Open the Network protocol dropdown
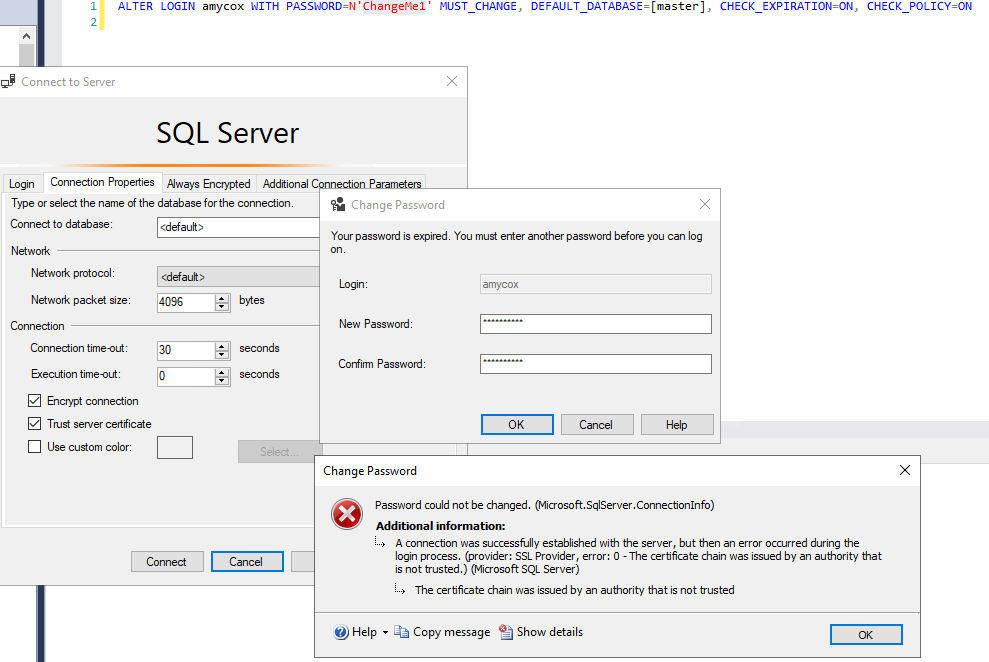This screenshot has height=662, width=989. [238, 277]
